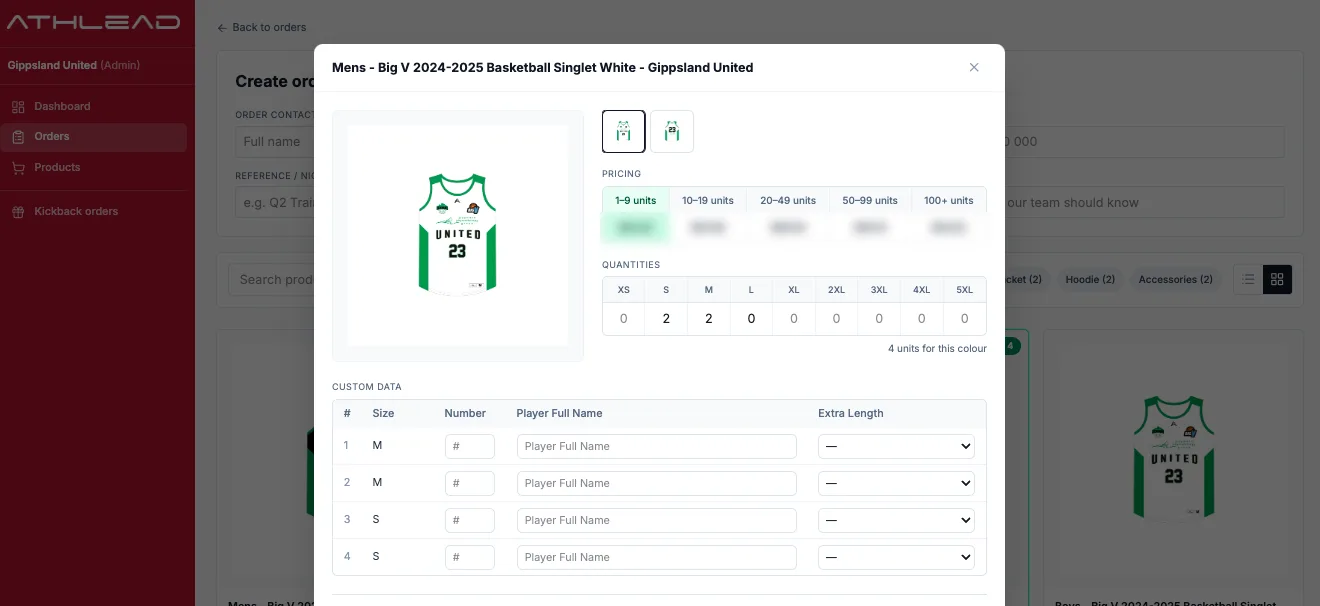Image resolution: width=1320 pixels, height=606 pixels.
Task: Select the 10–19 units pricing tier
Action: (x=708, y=200)
